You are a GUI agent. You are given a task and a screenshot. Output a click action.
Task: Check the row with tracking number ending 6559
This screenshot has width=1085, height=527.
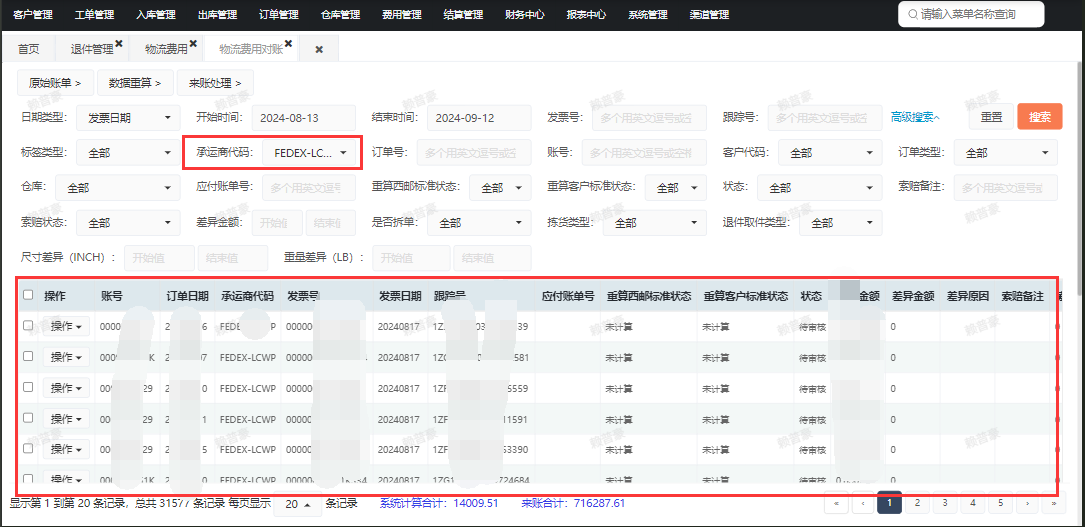pyautogui.click(x=28, y=387)
